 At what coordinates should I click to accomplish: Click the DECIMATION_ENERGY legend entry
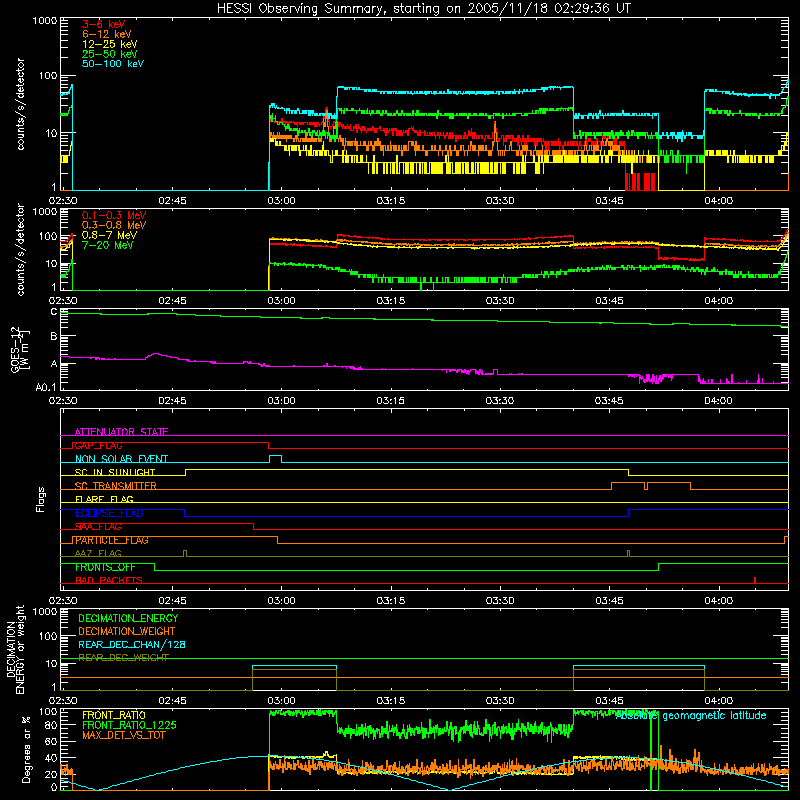click(128, 618)
